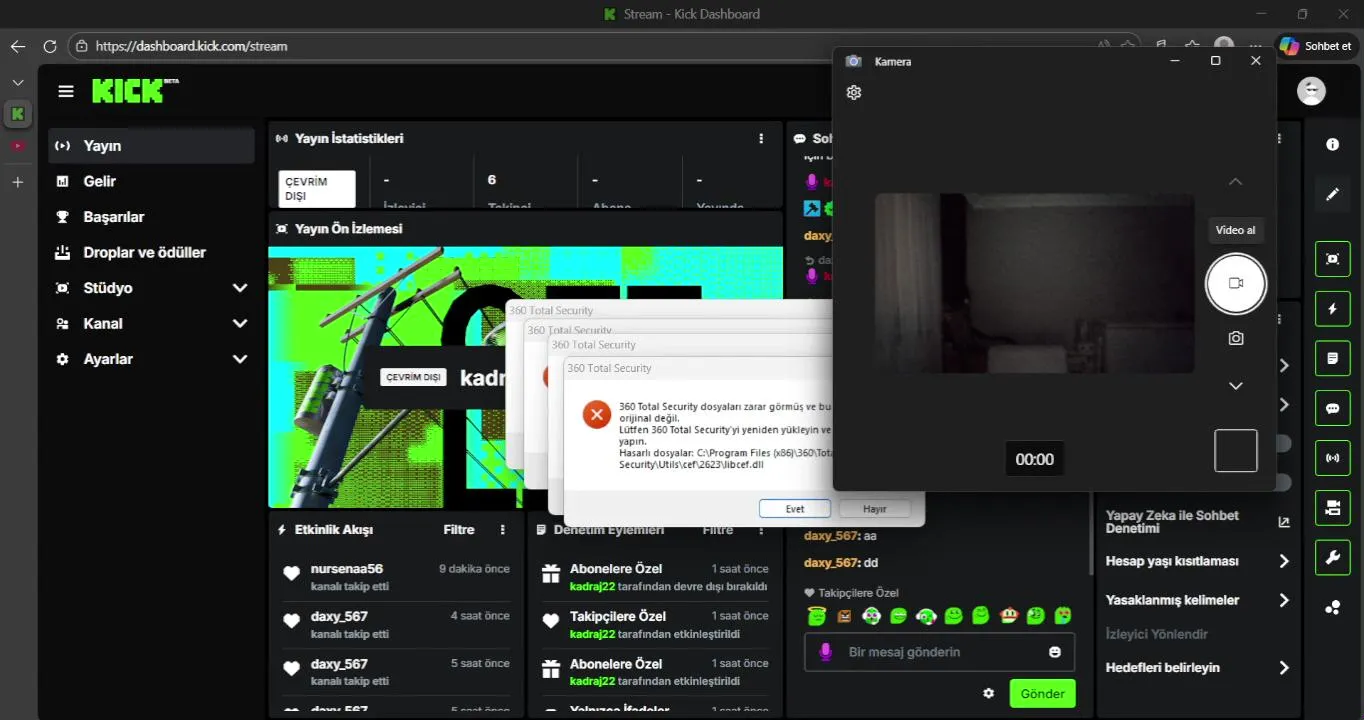Click Abonelere Özel devre dışı bırakıldı entry

(655, 577)
